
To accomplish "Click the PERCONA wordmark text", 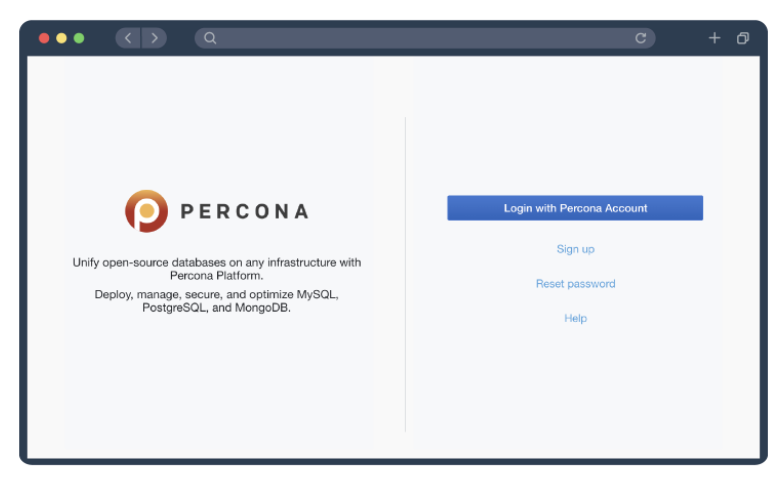I will pyautogui.click(x=245, y=211).
